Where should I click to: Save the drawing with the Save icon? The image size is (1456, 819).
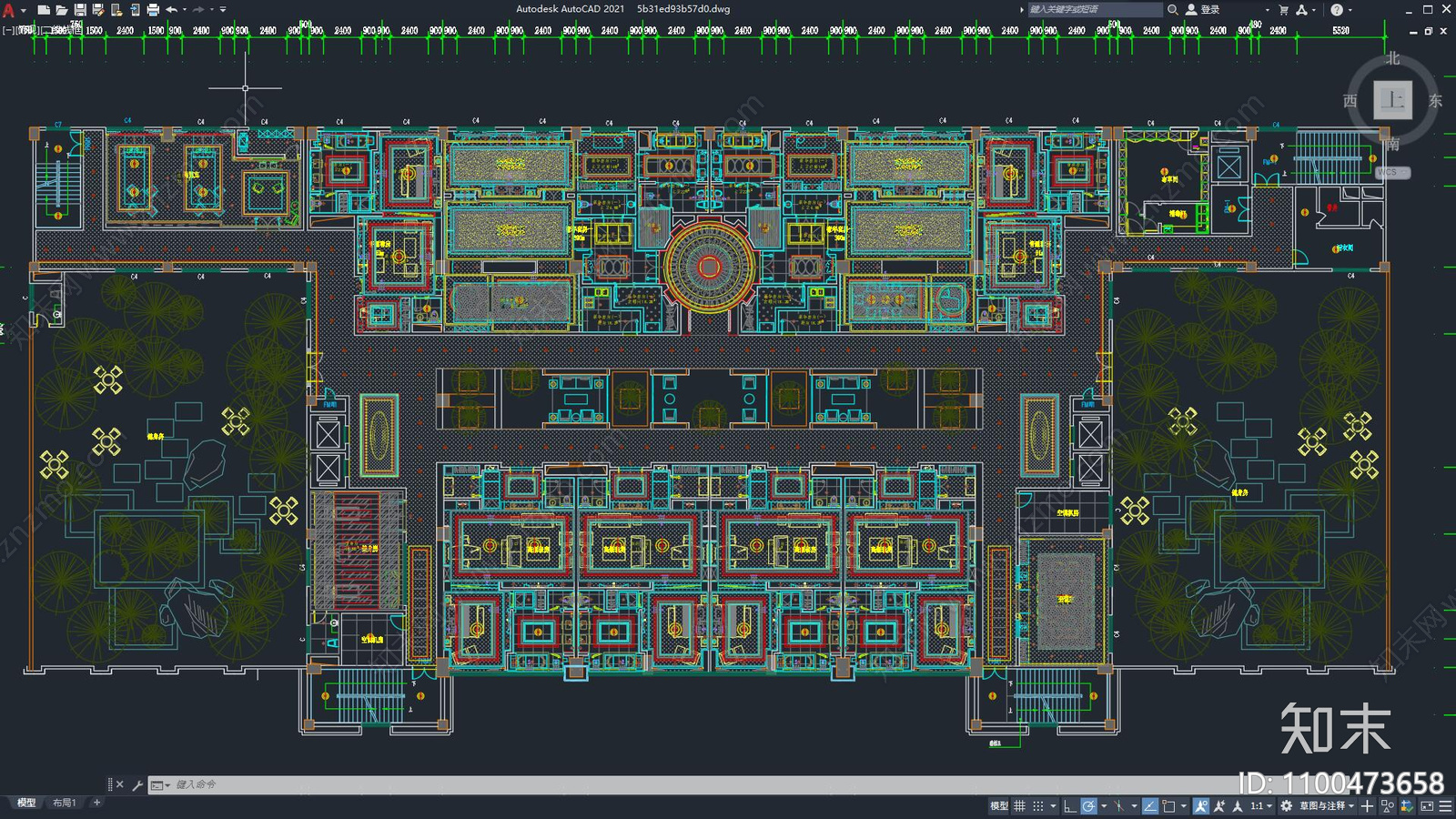tap(80, 10)
